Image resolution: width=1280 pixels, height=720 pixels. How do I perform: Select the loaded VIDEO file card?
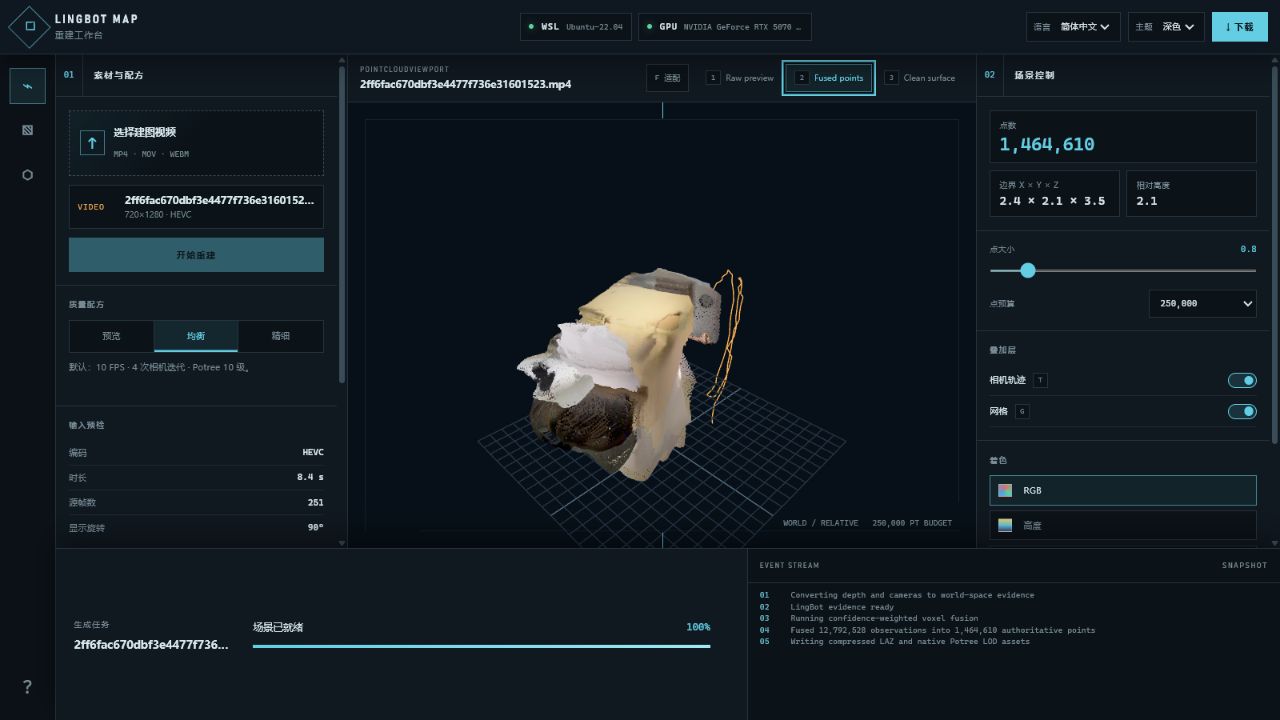tap(196, 207)
